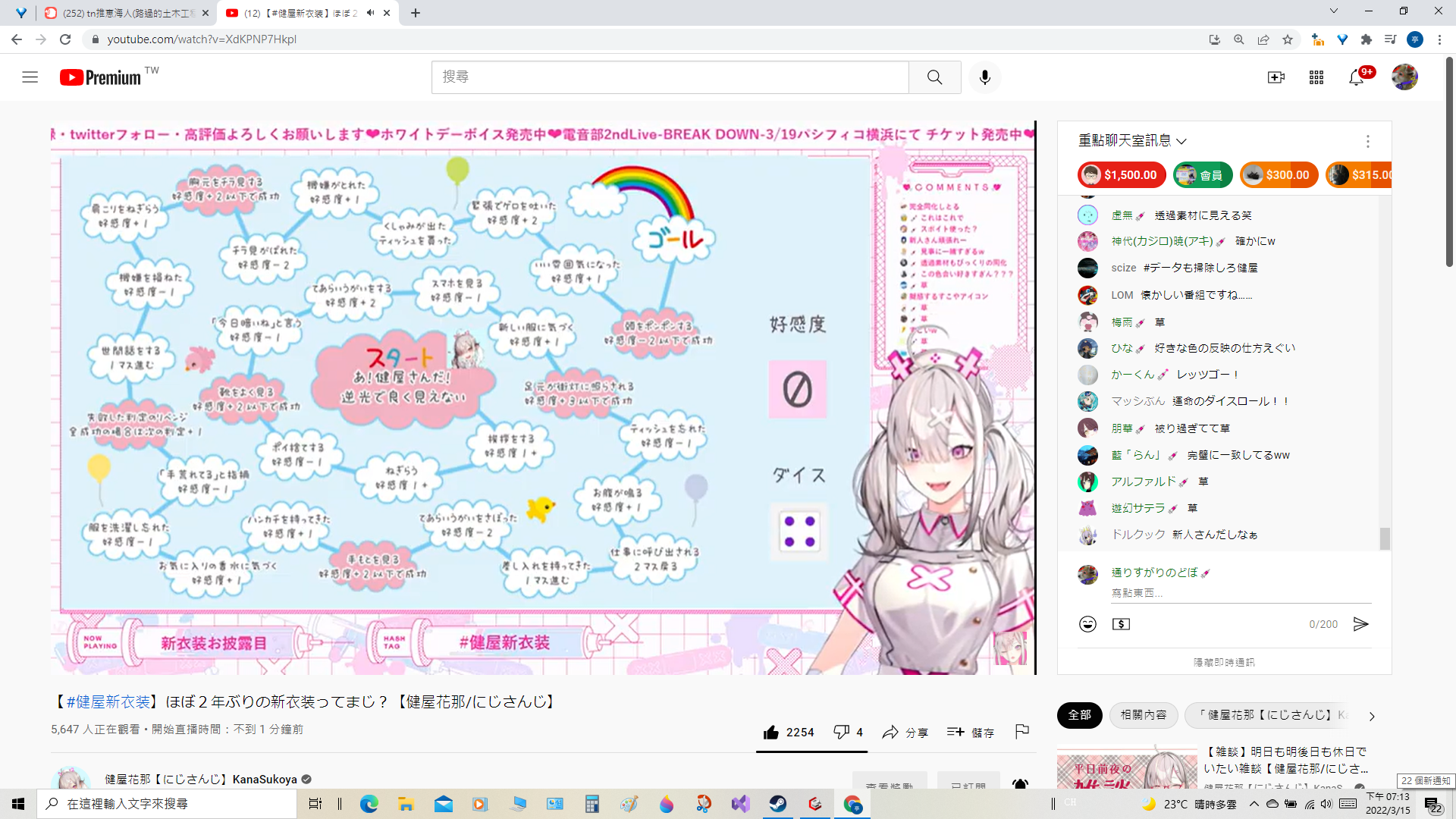
Task: Open the Chrome three-dot menu
Action: tap(1439, 39)
